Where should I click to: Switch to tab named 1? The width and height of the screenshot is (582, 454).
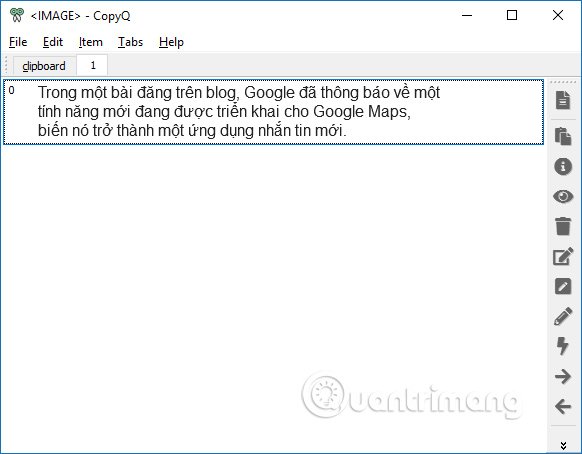(x=92, y=65)
